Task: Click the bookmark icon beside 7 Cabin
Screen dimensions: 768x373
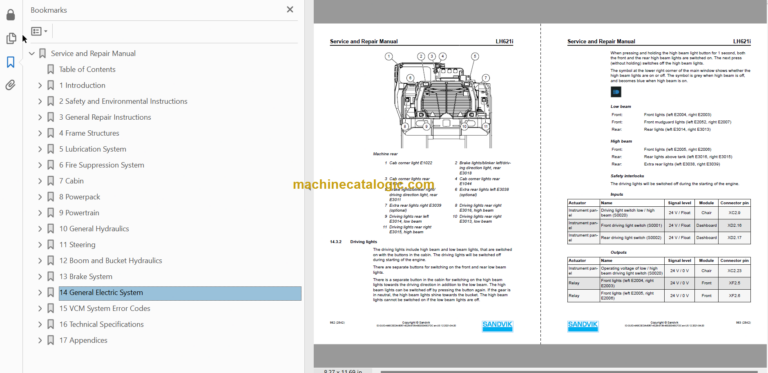Action: [50, 181]
